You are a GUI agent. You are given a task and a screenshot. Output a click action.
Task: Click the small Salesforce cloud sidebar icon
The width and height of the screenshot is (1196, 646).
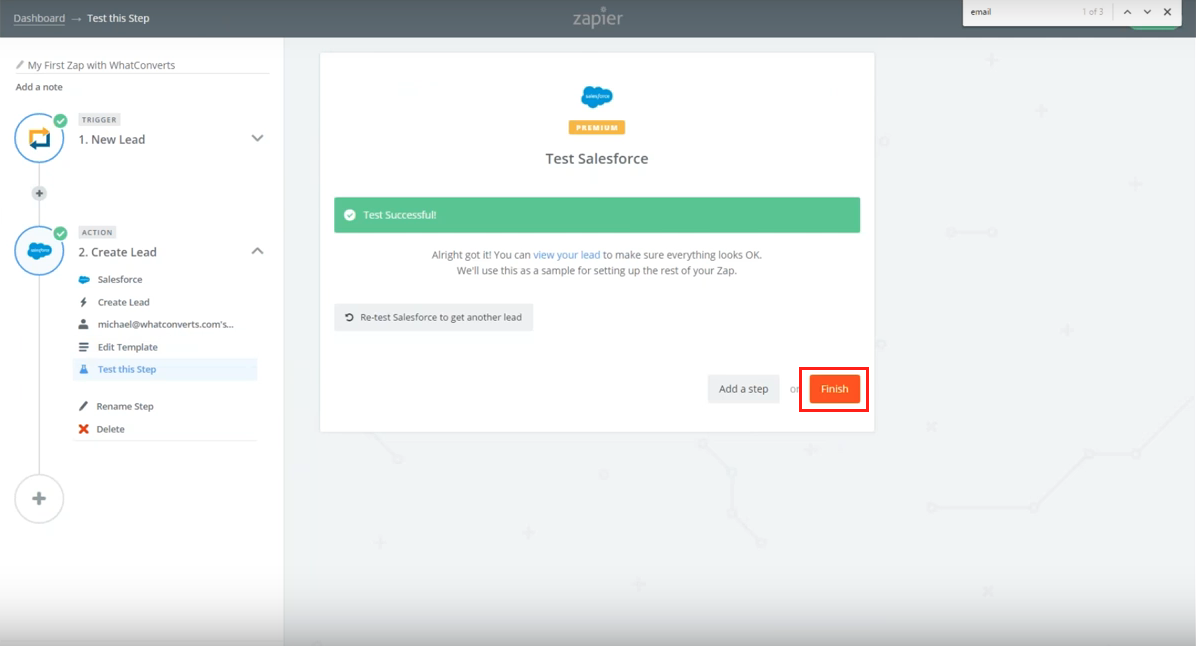point(84,280)
